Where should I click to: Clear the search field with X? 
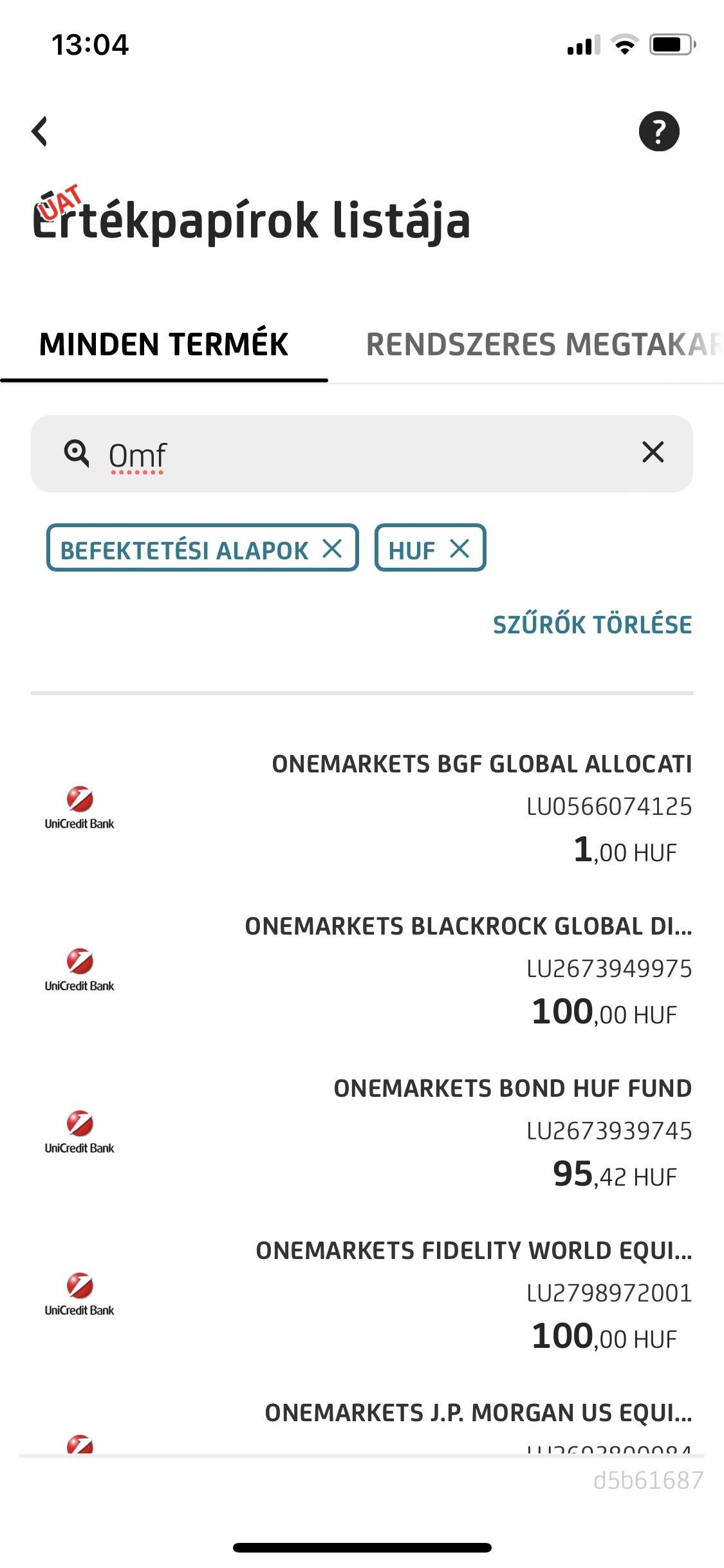[653, 453]
